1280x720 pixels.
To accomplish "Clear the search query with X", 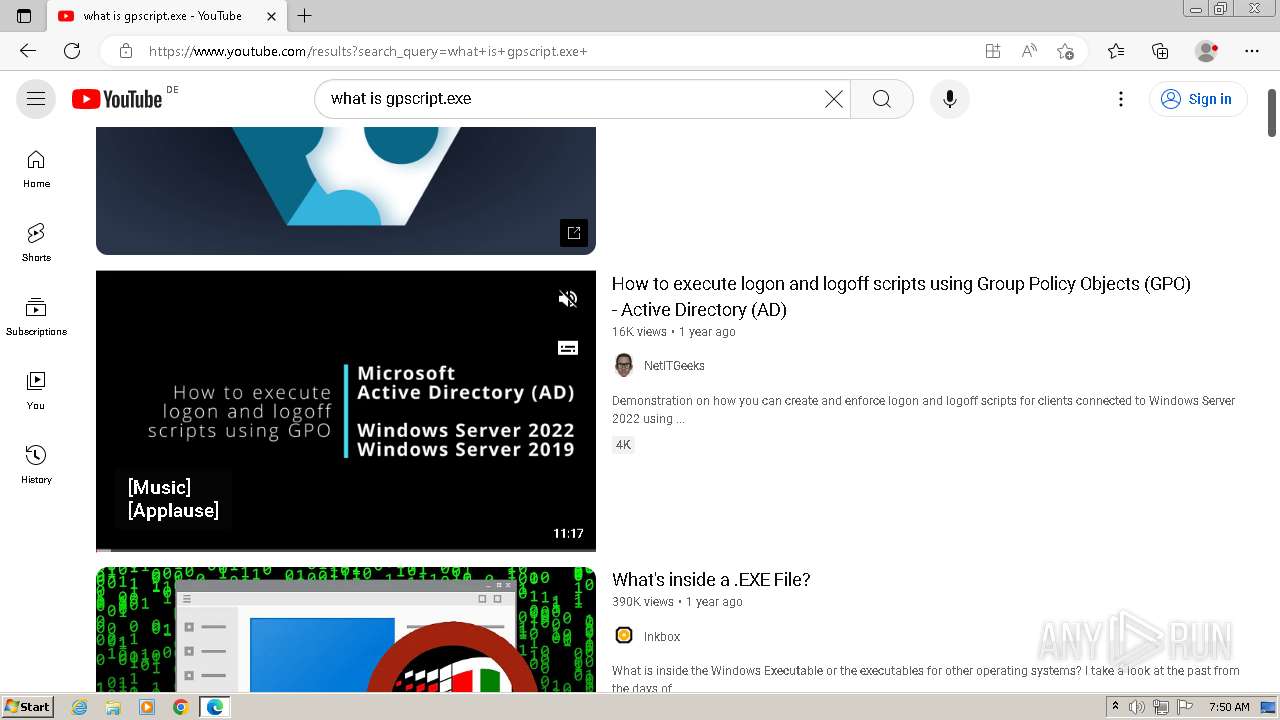I will (834, 99).
